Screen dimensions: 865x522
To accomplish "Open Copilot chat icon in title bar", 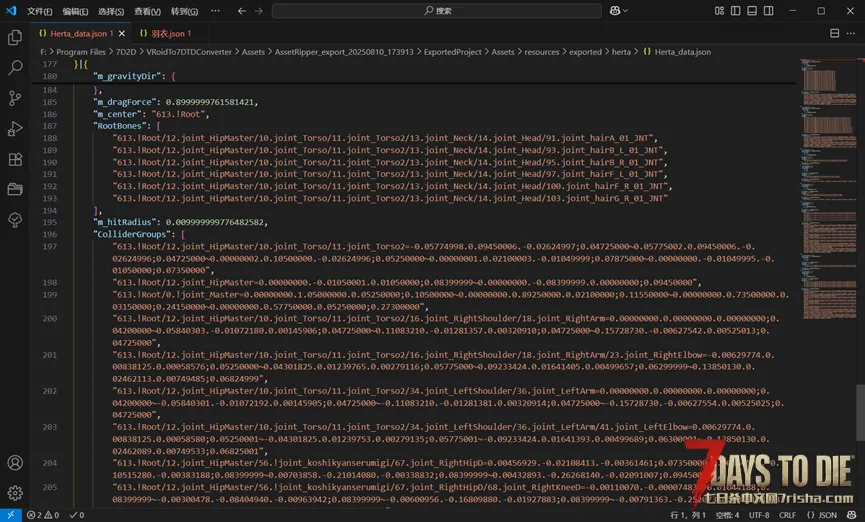I will click(615, 10).
